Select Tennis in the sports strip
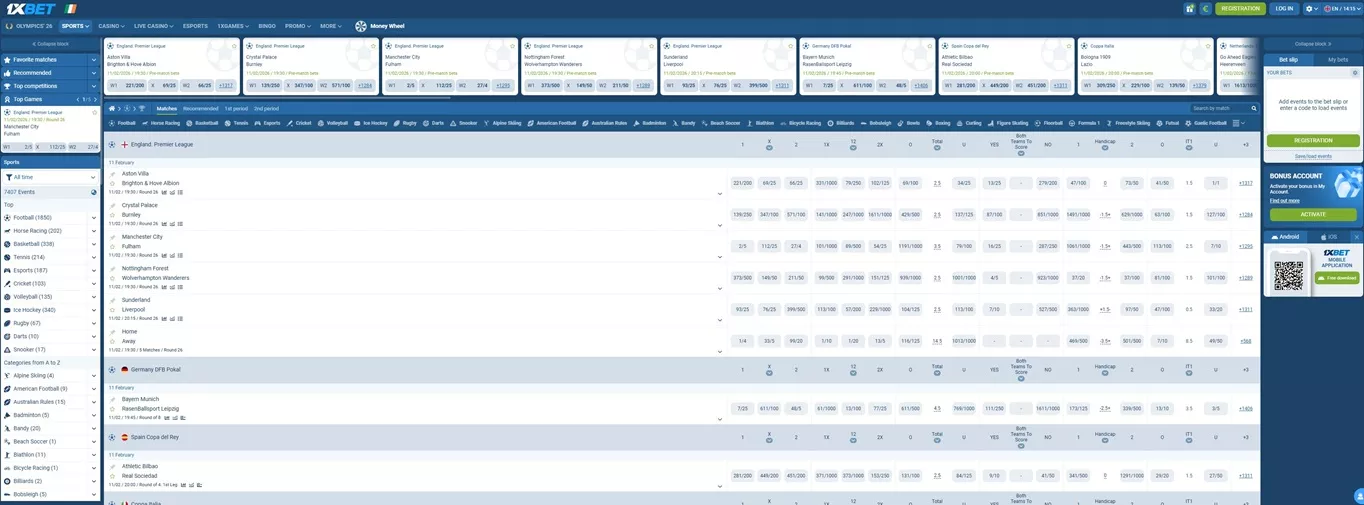Image resolution: width=1364 pixels, height=505 pixels. pyautogui.click(x=236, y=123)
